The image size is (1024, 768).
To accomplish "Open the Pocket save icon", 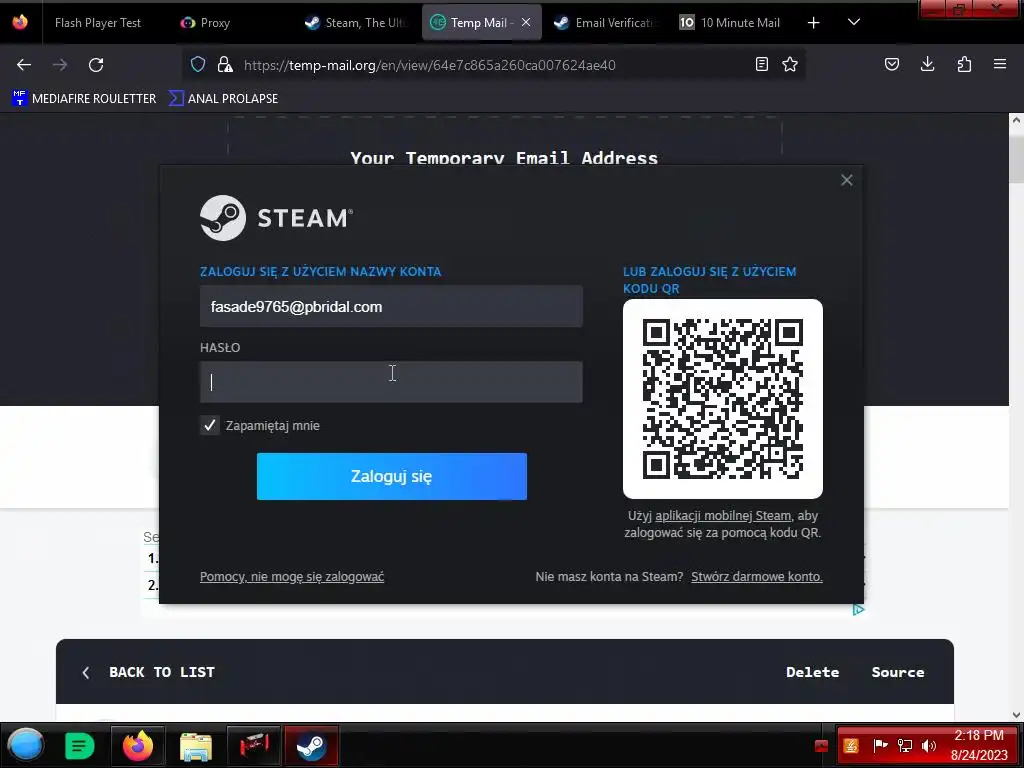I will click(x=892, y=64).
